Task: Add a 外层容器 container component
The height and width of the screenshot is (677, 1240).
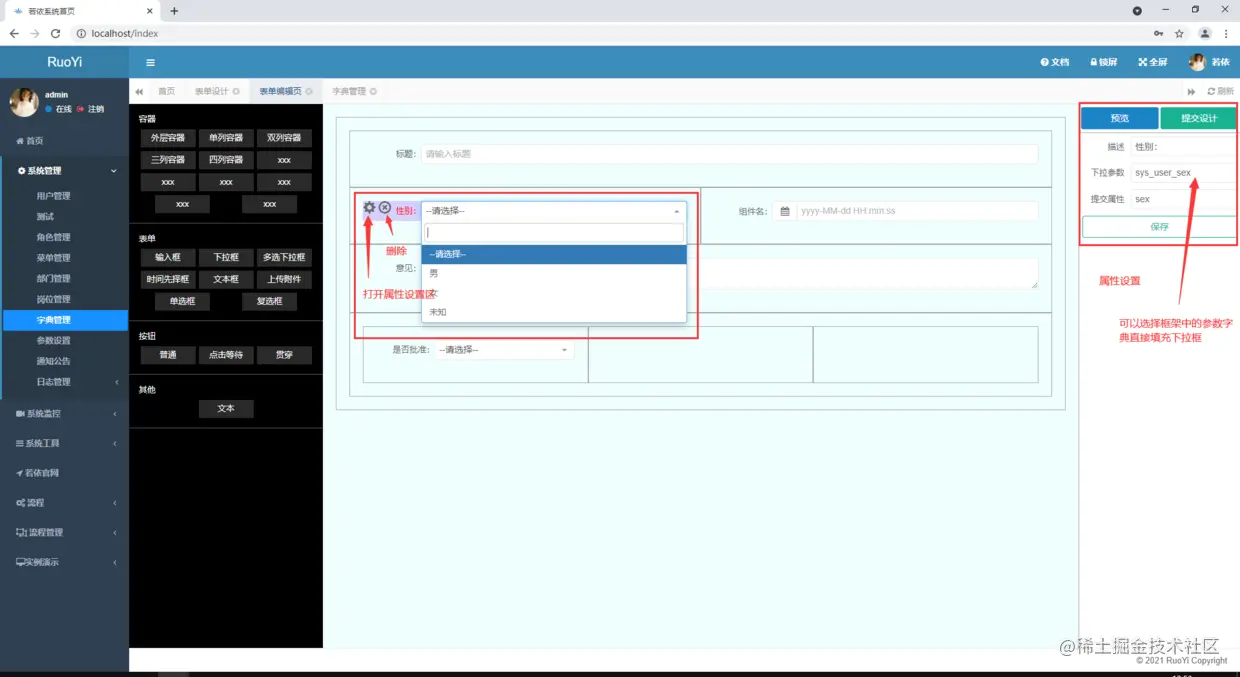Action: tap(168, 138)
